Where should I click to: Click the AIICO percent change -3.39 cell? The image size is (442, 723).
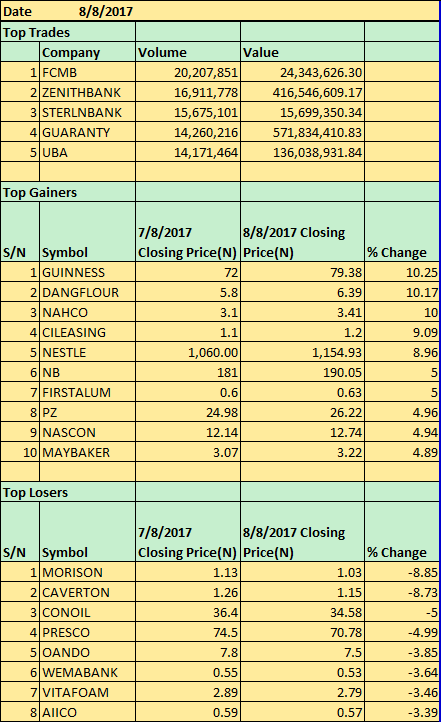(402, 712)
